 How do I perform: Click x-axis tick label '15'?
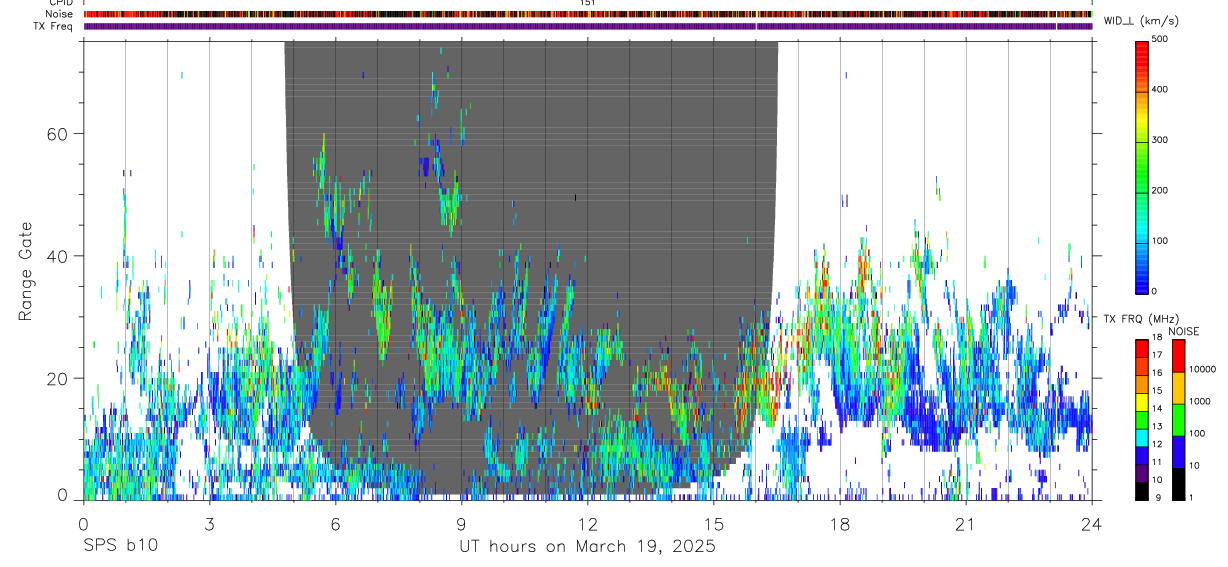713,524
